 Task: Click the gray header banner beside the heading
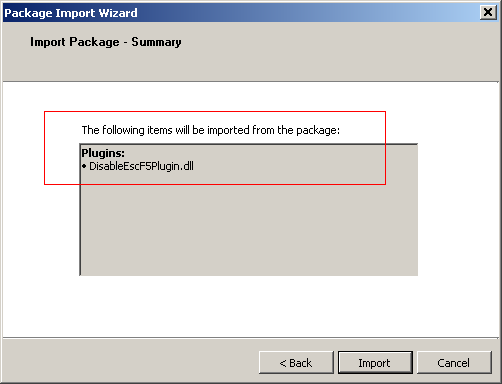click(333, 50)
